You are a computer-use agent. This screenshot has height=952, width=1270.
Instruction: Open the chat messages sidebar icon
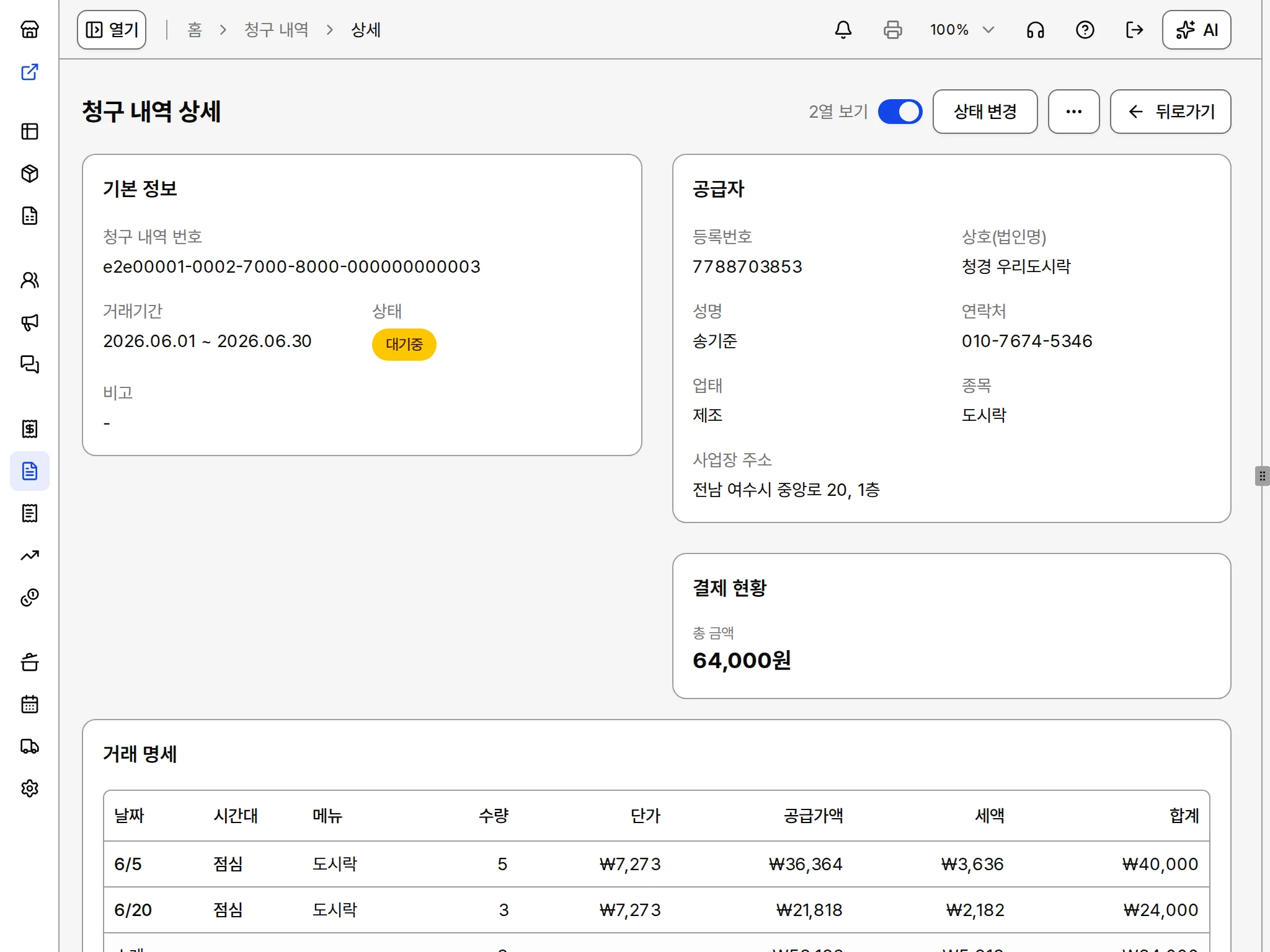[x=30, y=364]
